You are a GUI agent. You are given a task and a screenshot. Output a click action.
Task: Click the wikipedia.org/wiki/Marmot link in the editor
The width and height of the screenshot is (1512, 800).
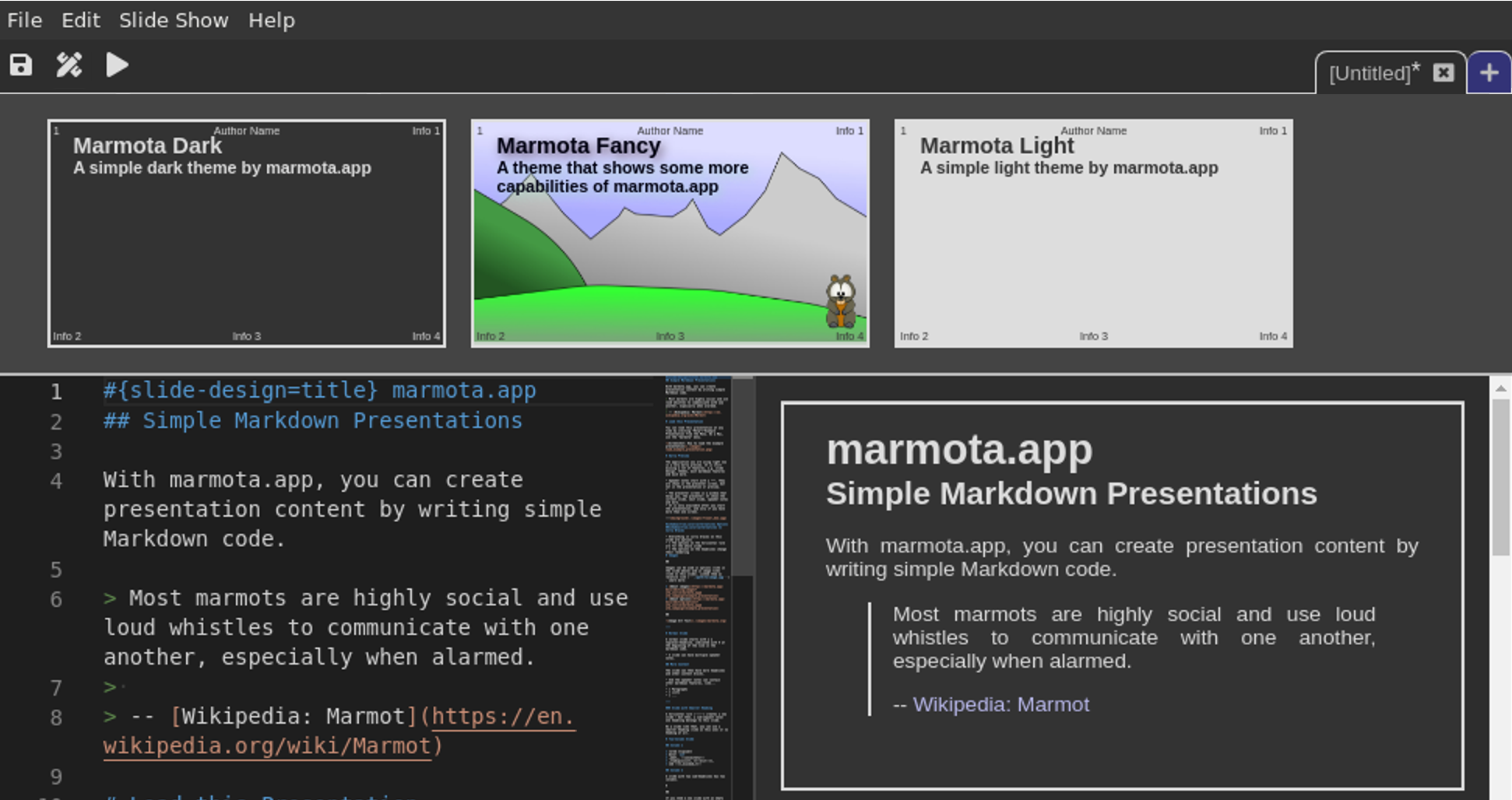point(266,746)
